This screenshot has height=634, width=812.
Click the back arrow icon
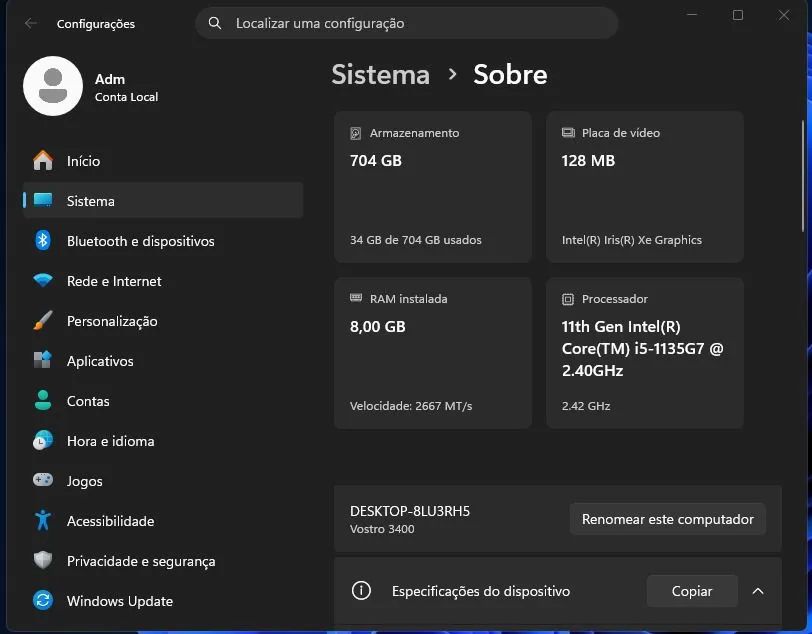[31, 23]
